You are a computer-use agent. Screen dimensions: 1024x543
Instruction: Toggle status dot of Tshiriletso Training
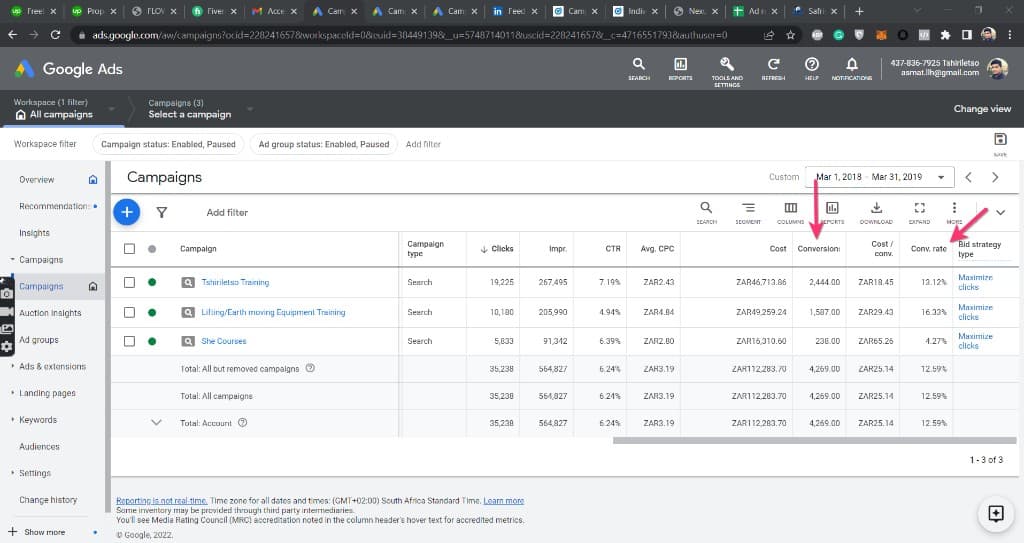coord(152,282)
